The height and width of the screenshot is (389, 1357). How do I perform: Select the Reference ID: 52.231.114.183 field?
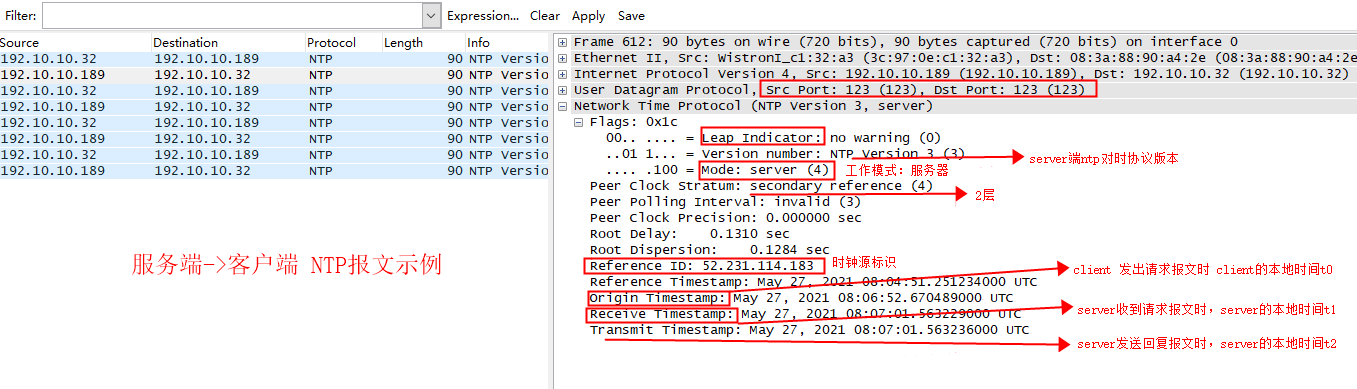(702, 266)
